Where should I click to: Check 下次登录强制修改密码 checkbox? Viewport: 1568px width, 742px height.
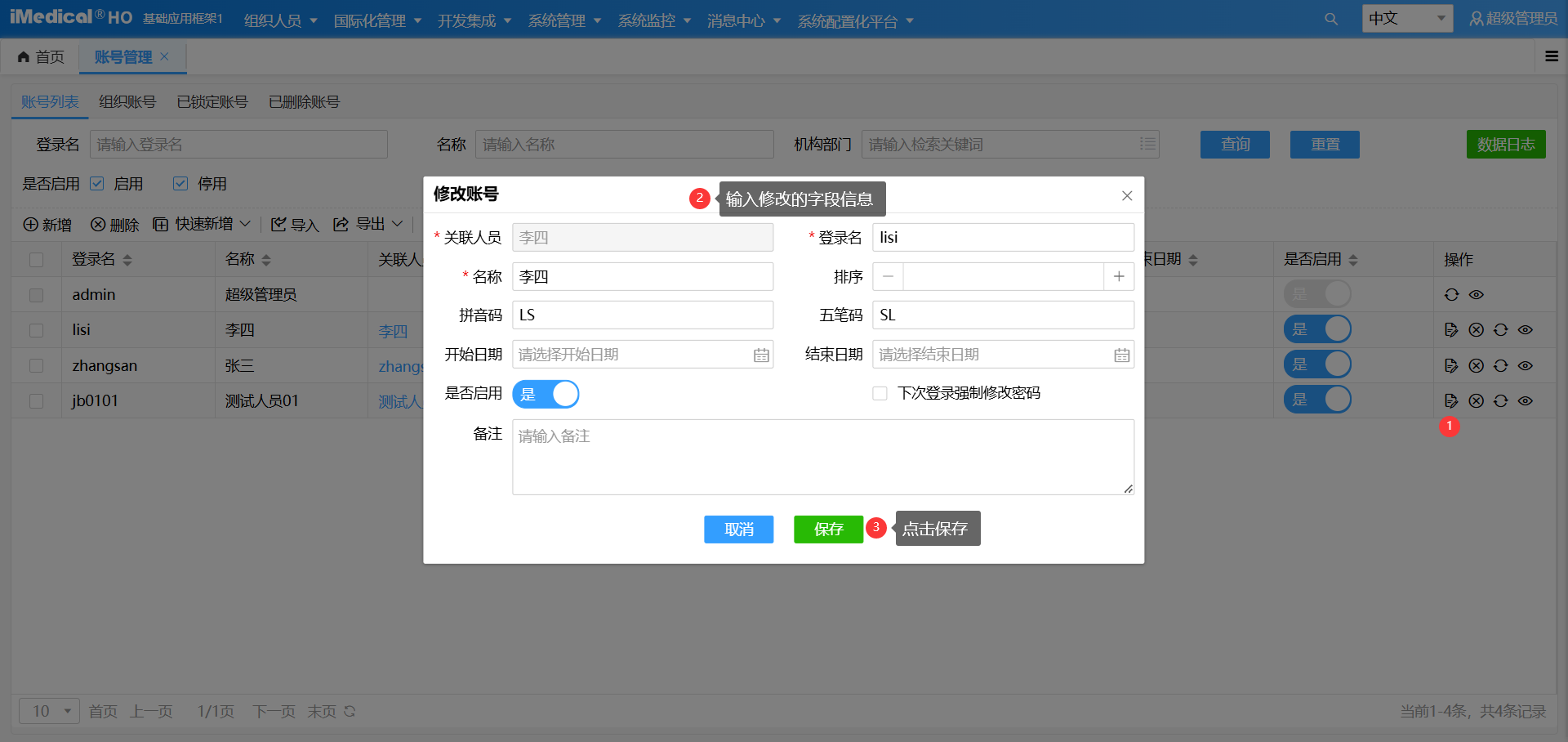click(x=880, y=393)
